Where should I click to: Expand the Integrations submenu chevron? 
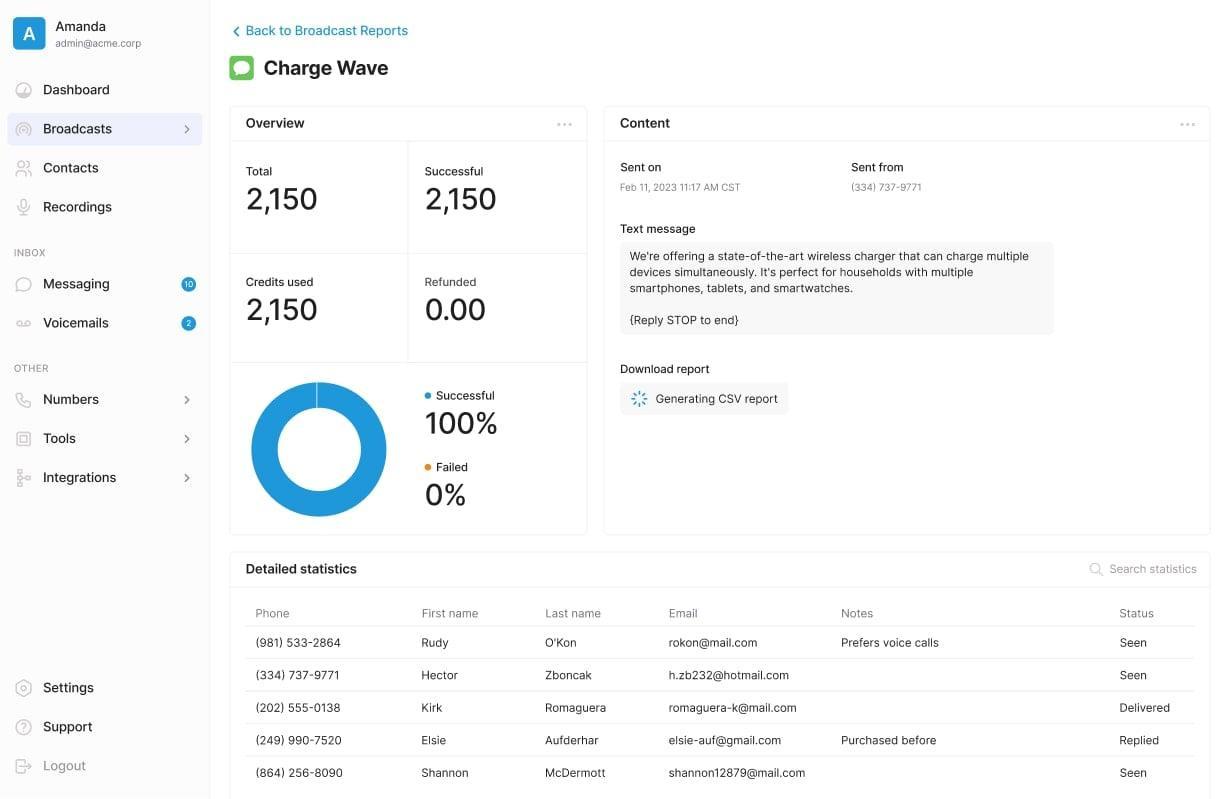187,478
